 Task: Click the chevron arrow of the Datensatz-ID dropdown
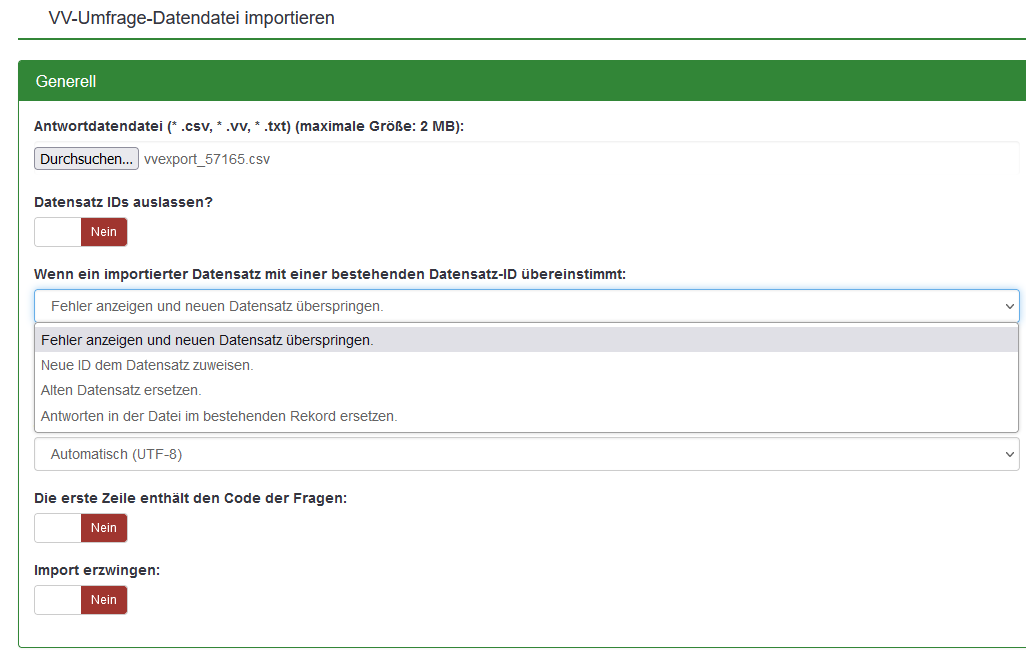tap(1008, 306)
